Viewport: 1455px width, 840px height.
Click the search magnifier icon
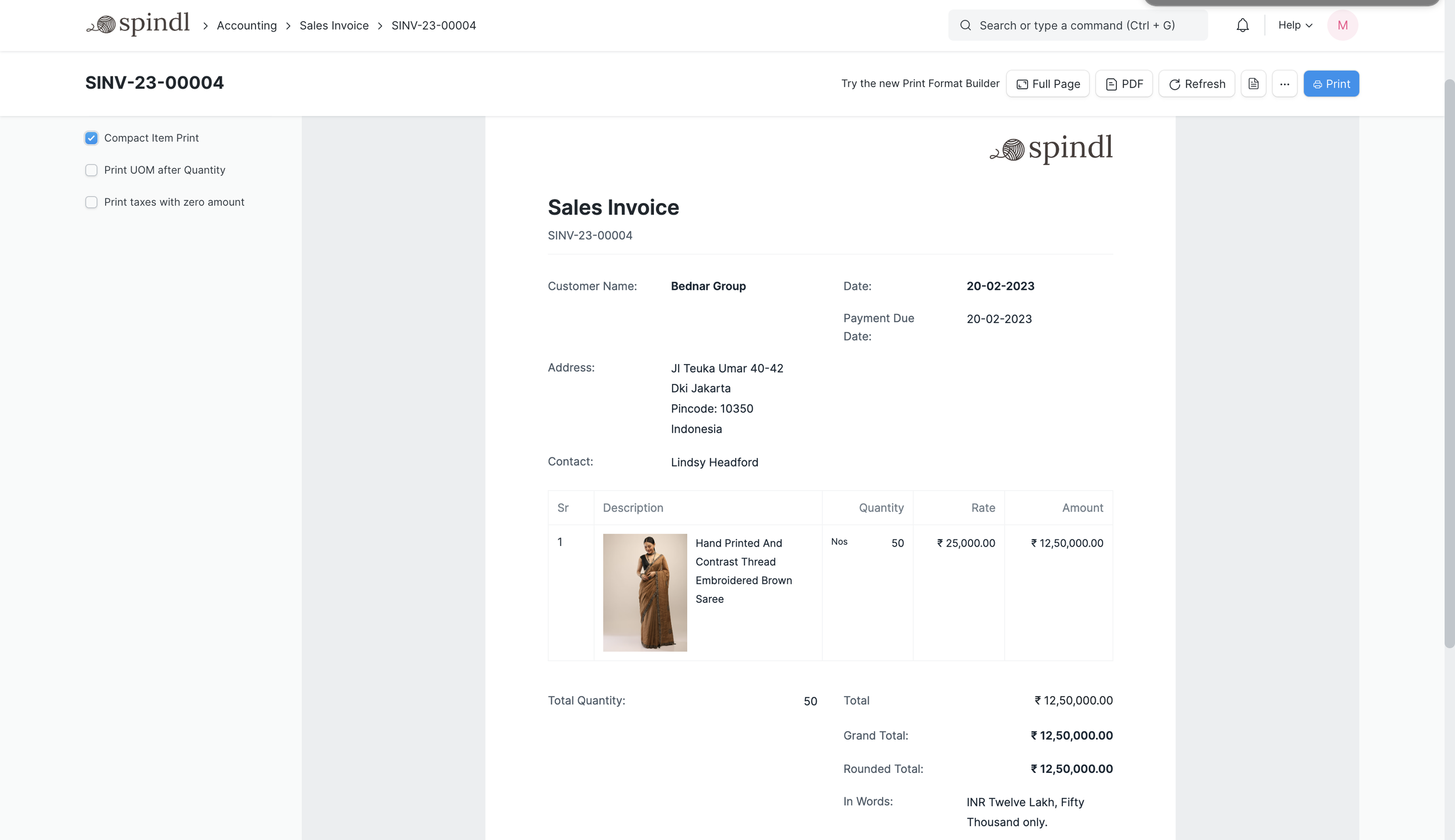coord(966,25)
